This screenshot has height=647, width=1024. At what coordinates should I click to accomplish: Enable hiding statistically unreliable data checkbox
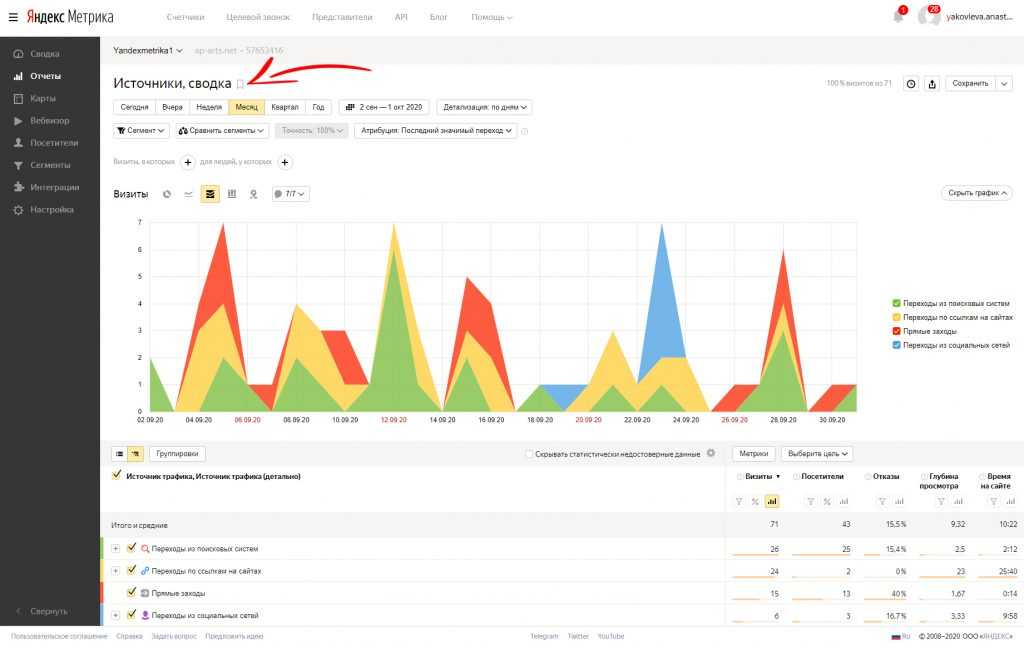529,454
